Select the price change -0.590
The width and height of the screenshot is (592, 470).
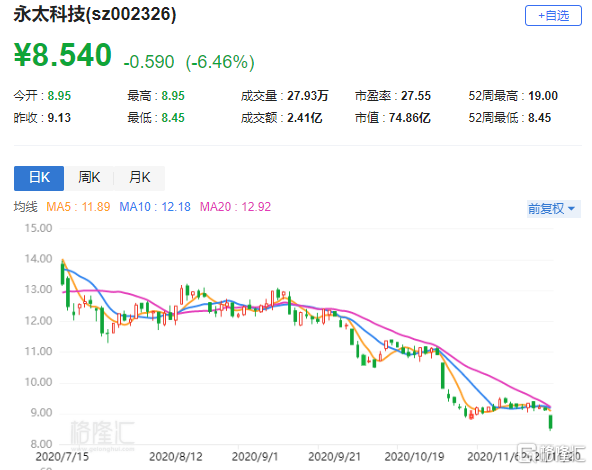click(149, 62)
